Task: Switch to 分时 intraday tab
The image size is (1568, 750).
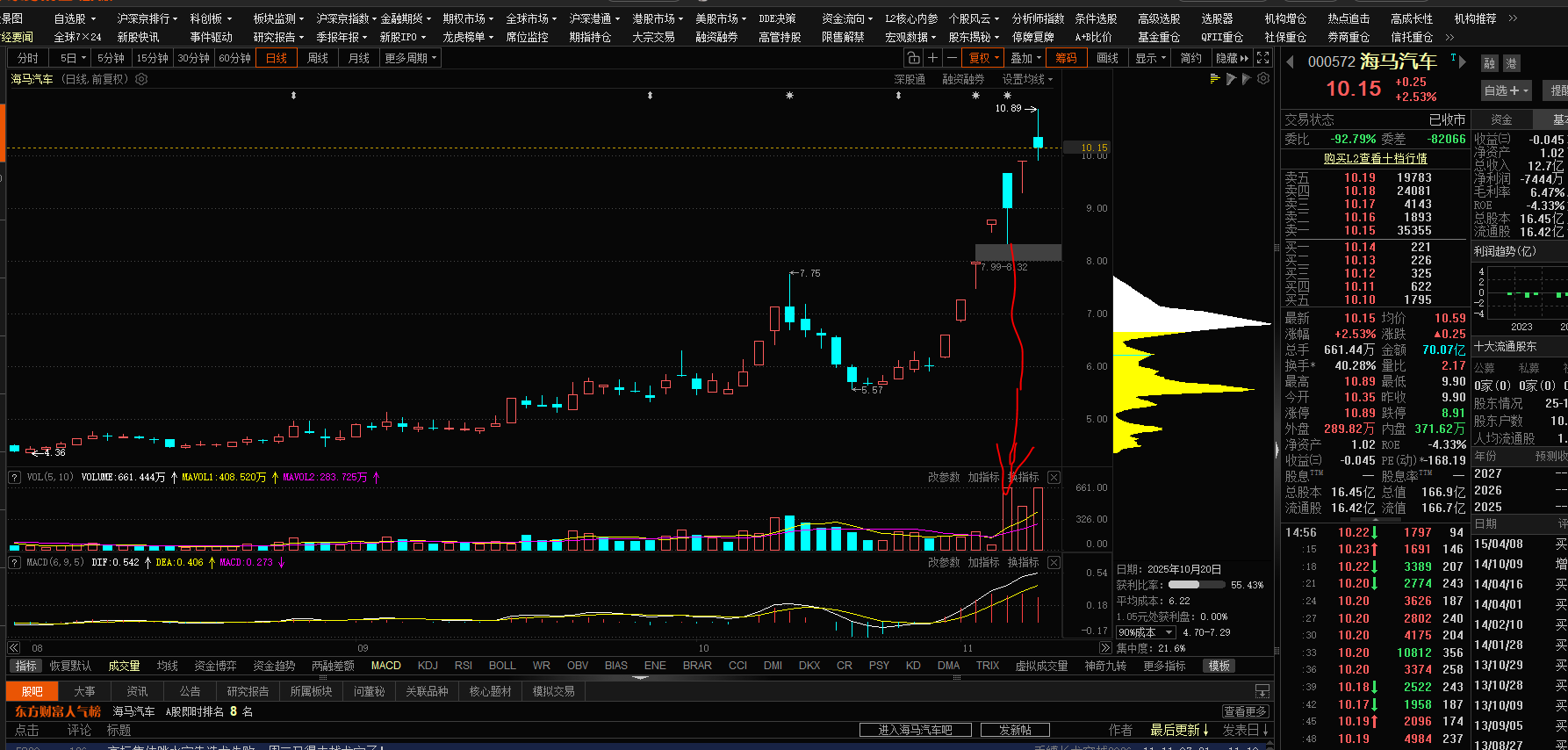Action: [28, 58]
